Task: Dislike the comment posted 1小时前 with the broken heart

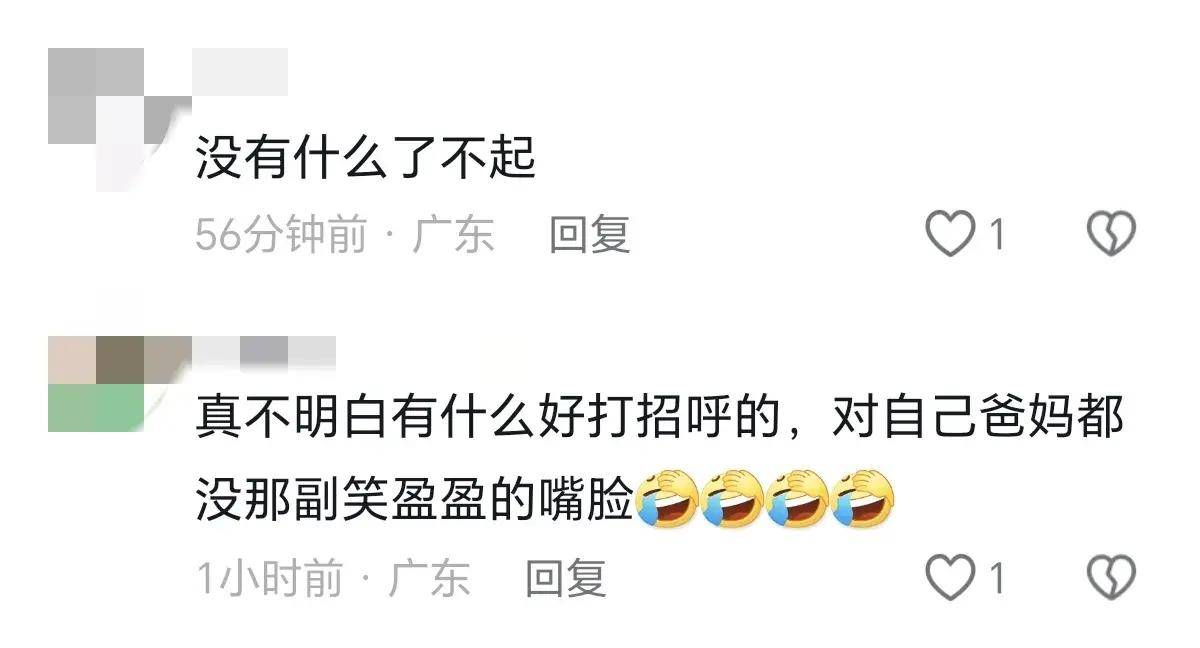Action: pyautogui.click(x=1111, y=578)
